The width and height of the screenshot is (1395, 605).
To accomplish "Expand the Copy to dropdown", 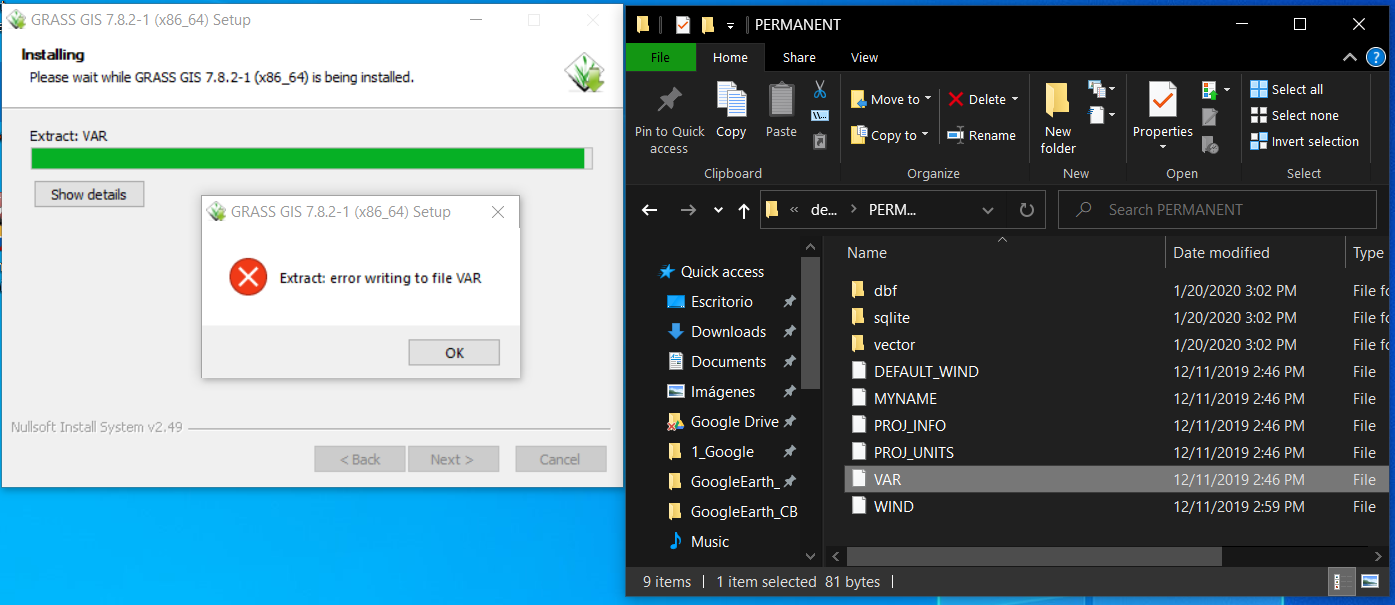I will [x=925, y=135].
